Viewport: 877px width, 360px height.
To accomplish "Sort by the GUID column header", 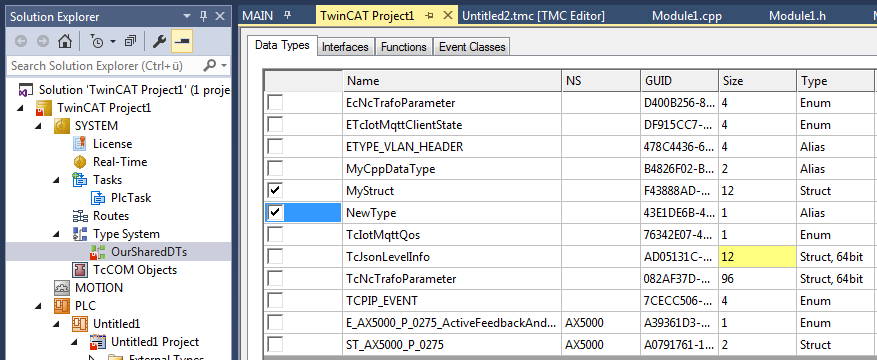I will tap(680, 80).
